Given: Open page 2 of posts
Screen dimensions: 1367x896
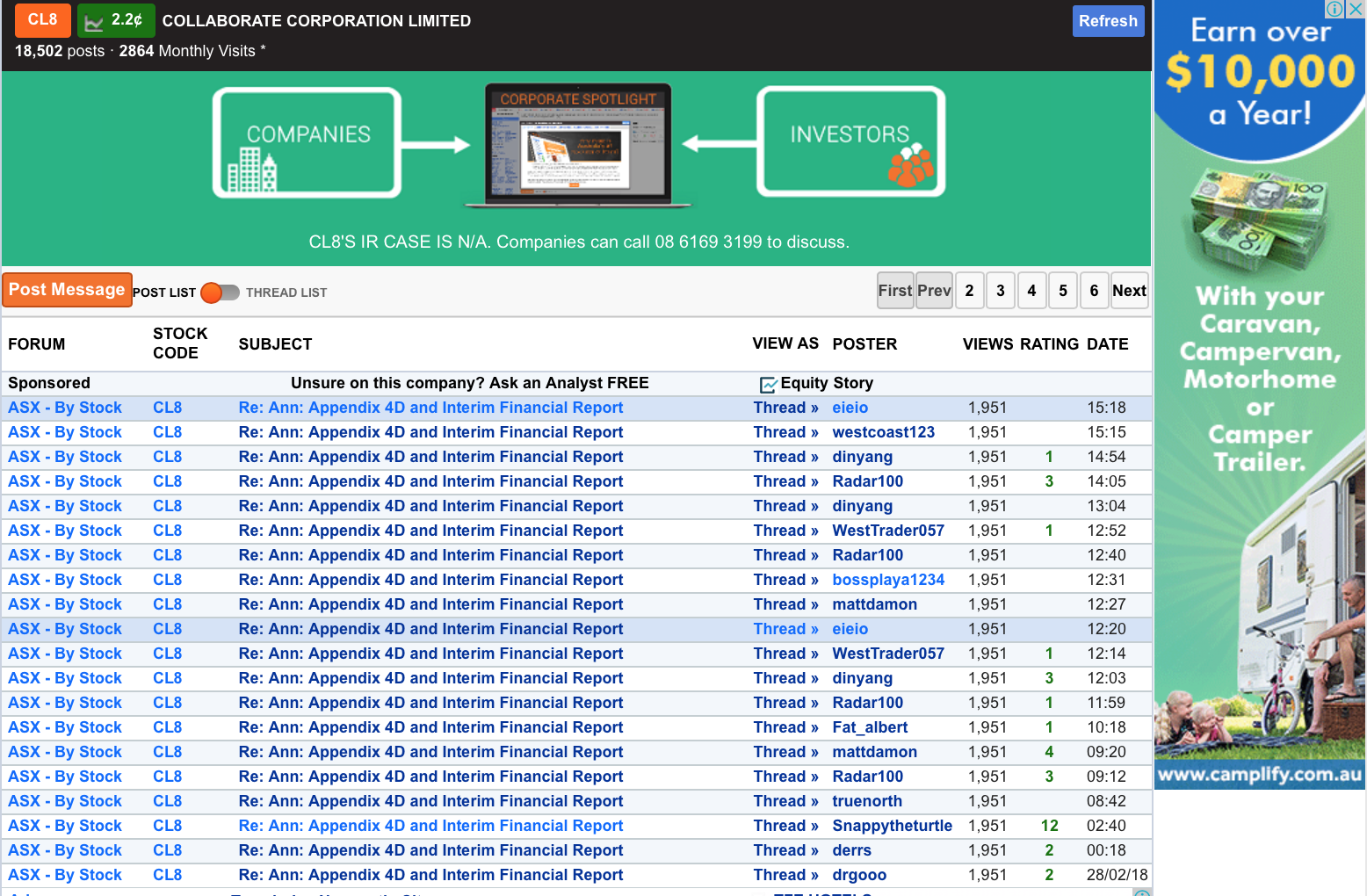Looking at the screenshot, I should pyautogui.click(x=969, y=291).
